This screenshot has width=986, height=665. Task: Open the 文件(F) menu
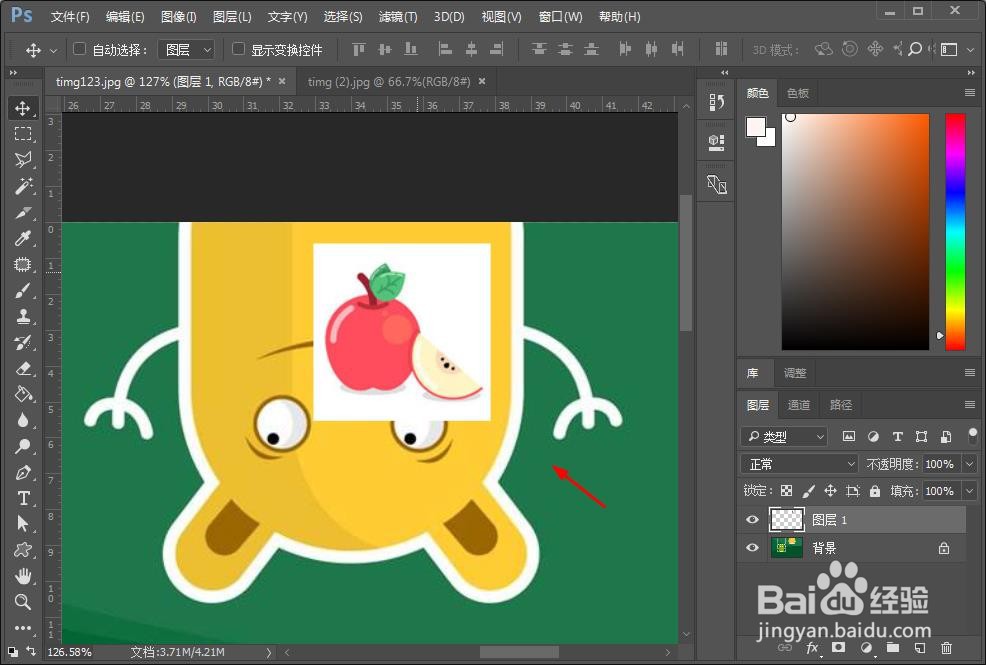pyautogui.click(x=70, y=17)
